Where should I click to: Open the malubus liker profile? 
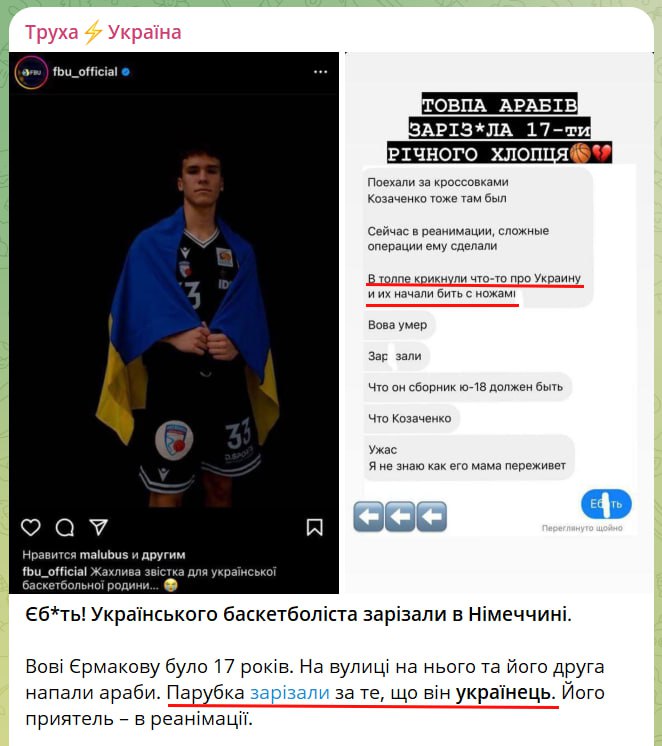(104, 555)
